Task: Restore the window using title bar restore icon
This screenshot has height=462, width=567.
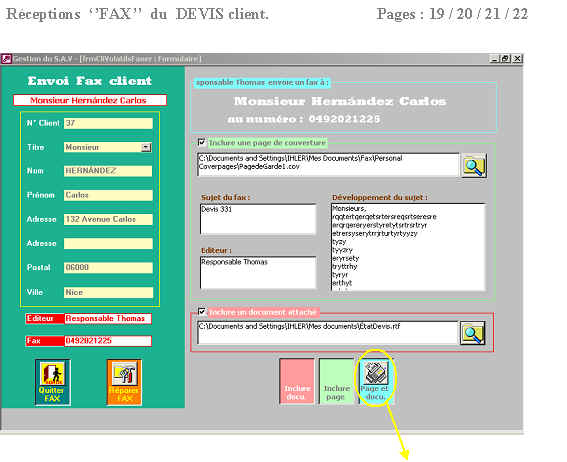Action: pyautogui.click(x=506, y=59)
